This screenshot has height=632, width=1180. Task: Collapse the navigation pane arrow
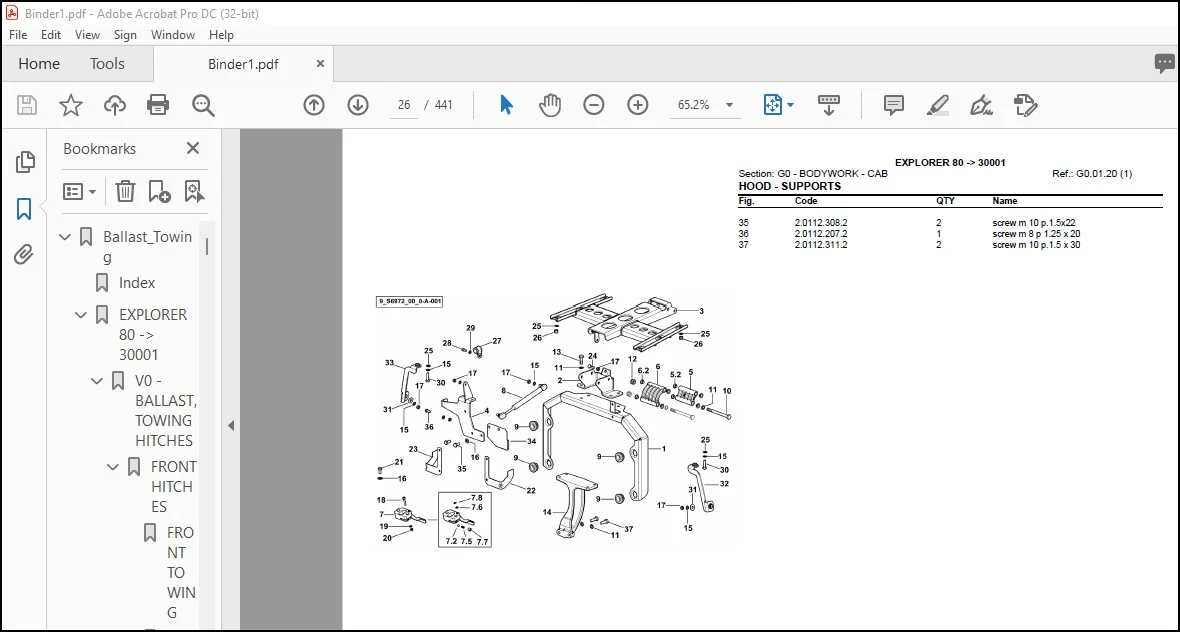(x=231, y=425)
